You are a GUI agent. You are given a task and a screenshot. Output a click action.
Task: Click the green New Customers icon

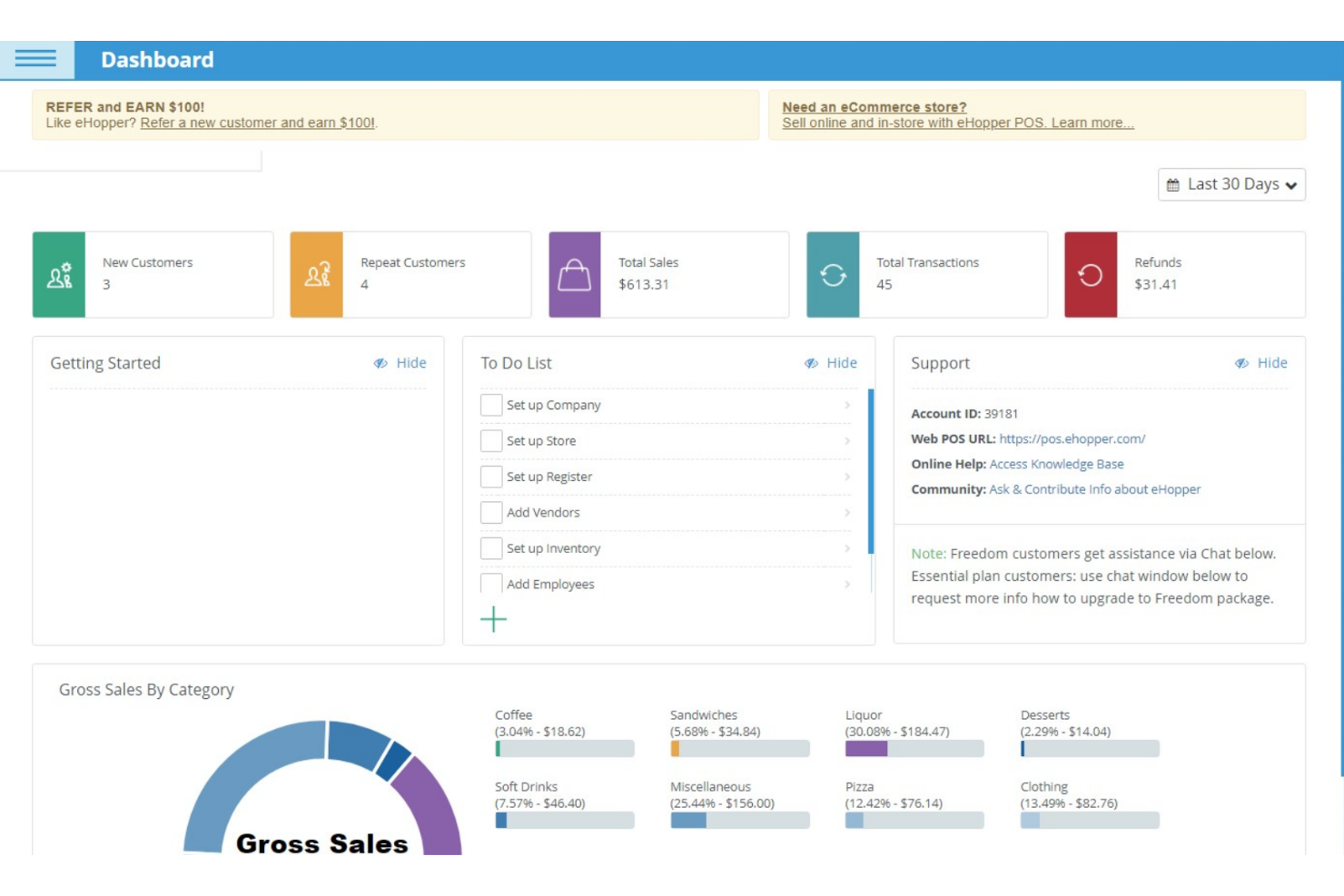58,273
